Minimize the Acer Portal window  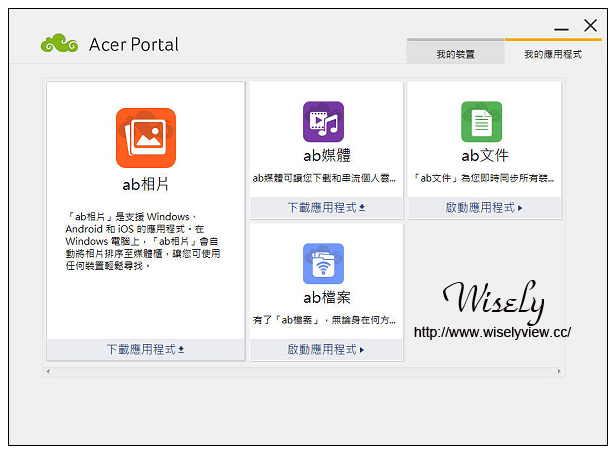[x=561, y=29]
